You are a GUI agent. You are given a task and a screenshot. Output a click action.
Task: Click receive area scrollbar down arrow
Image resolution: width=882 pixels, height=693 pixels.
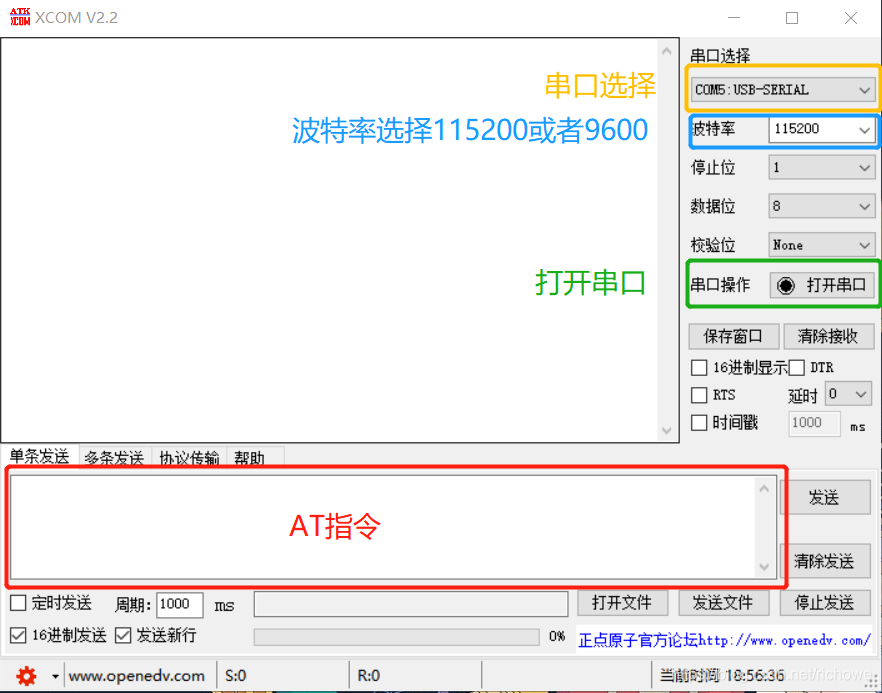[x=667, y=431]
